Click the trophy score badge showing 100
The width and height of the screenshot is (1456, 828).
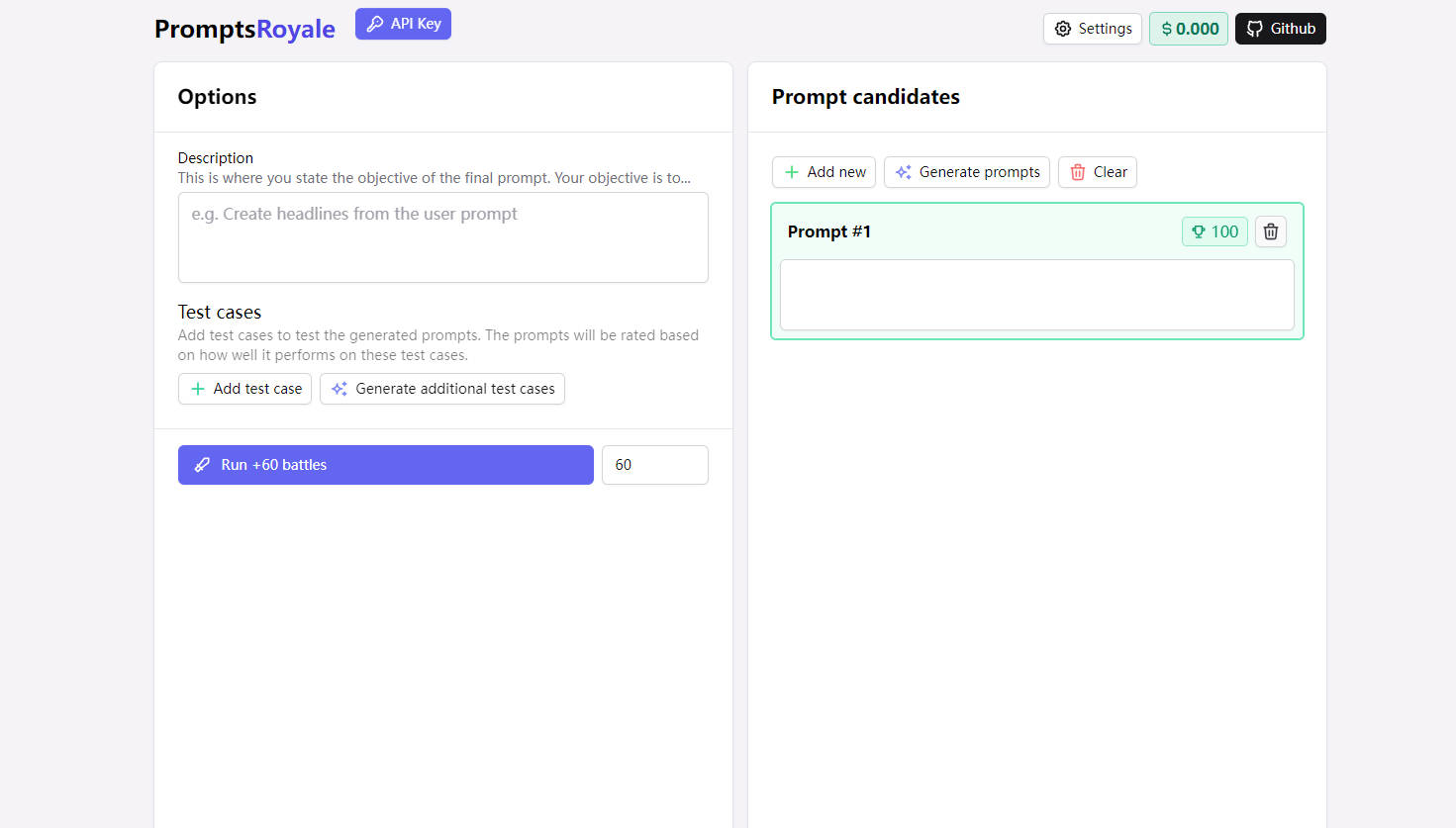coord(1214,231)
